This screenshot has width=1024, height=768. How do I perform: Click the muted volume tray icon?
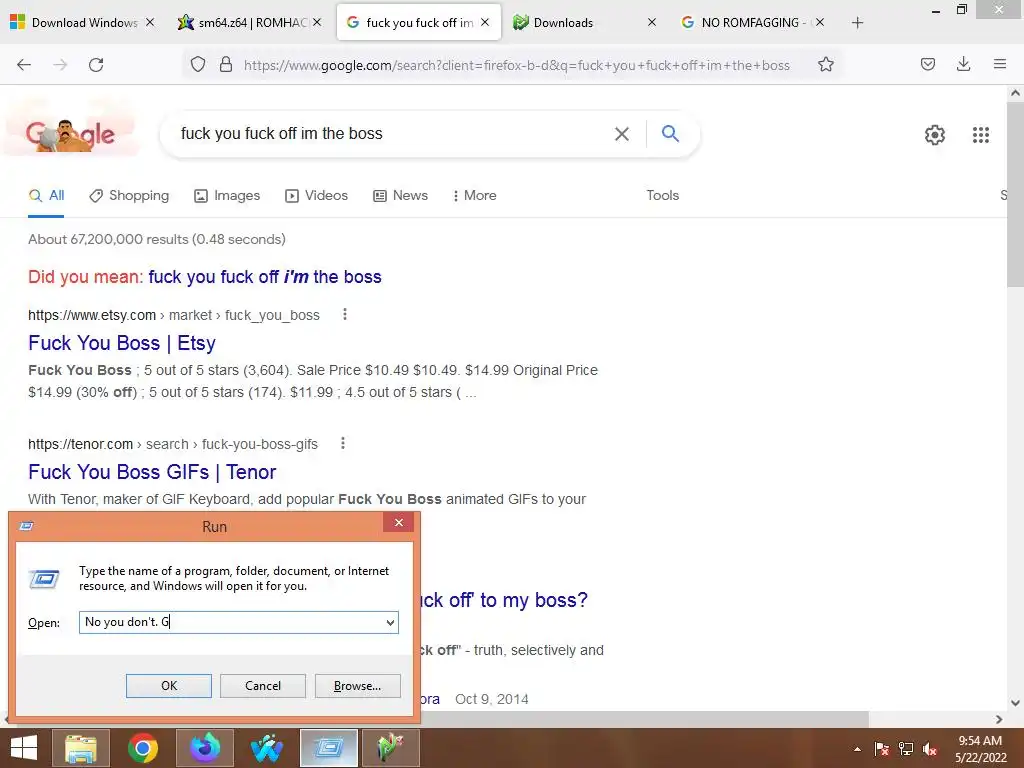(x=930, y=749)
